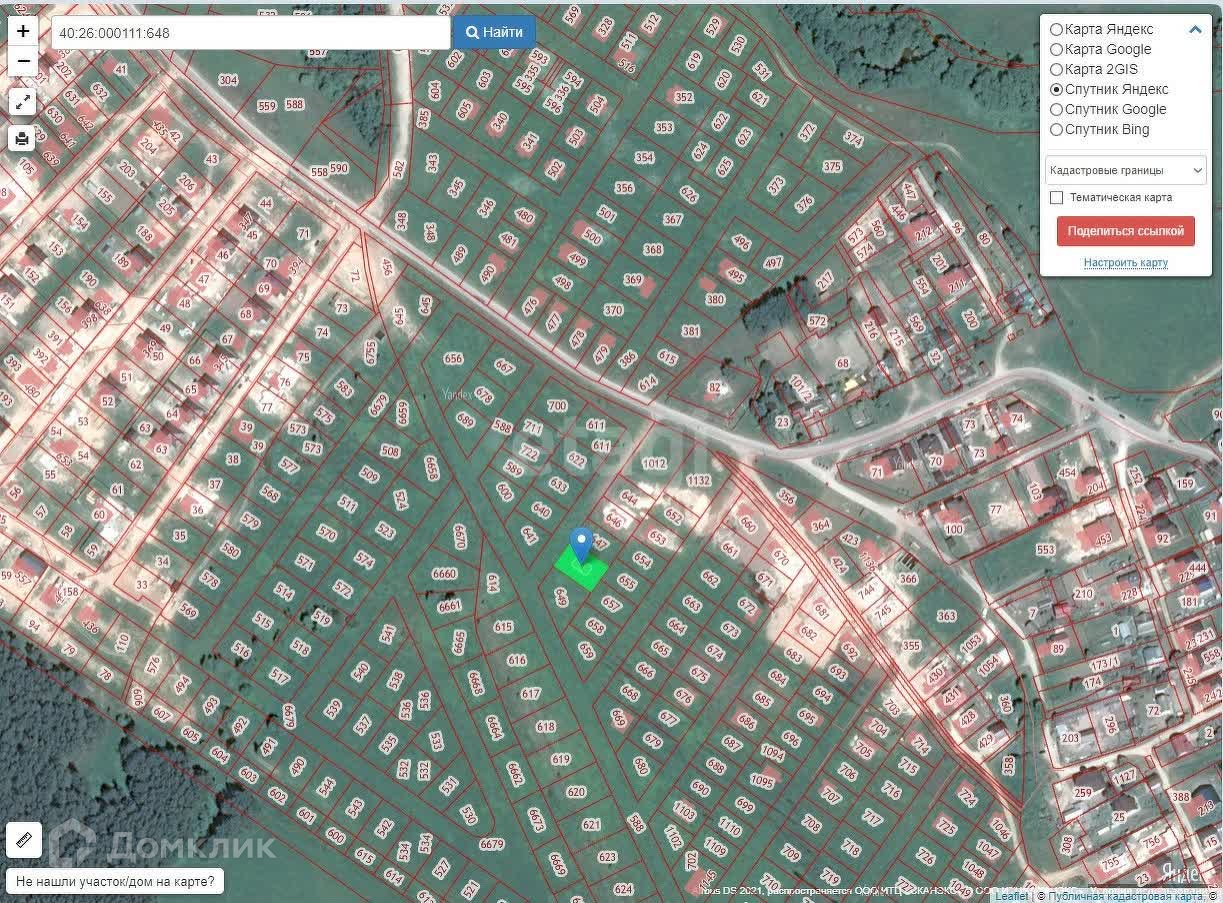Viewport: 1223px width, 903px height.
Task: Click 'Не нашли участок/дом на карте?' button
Action: (115, 882)
